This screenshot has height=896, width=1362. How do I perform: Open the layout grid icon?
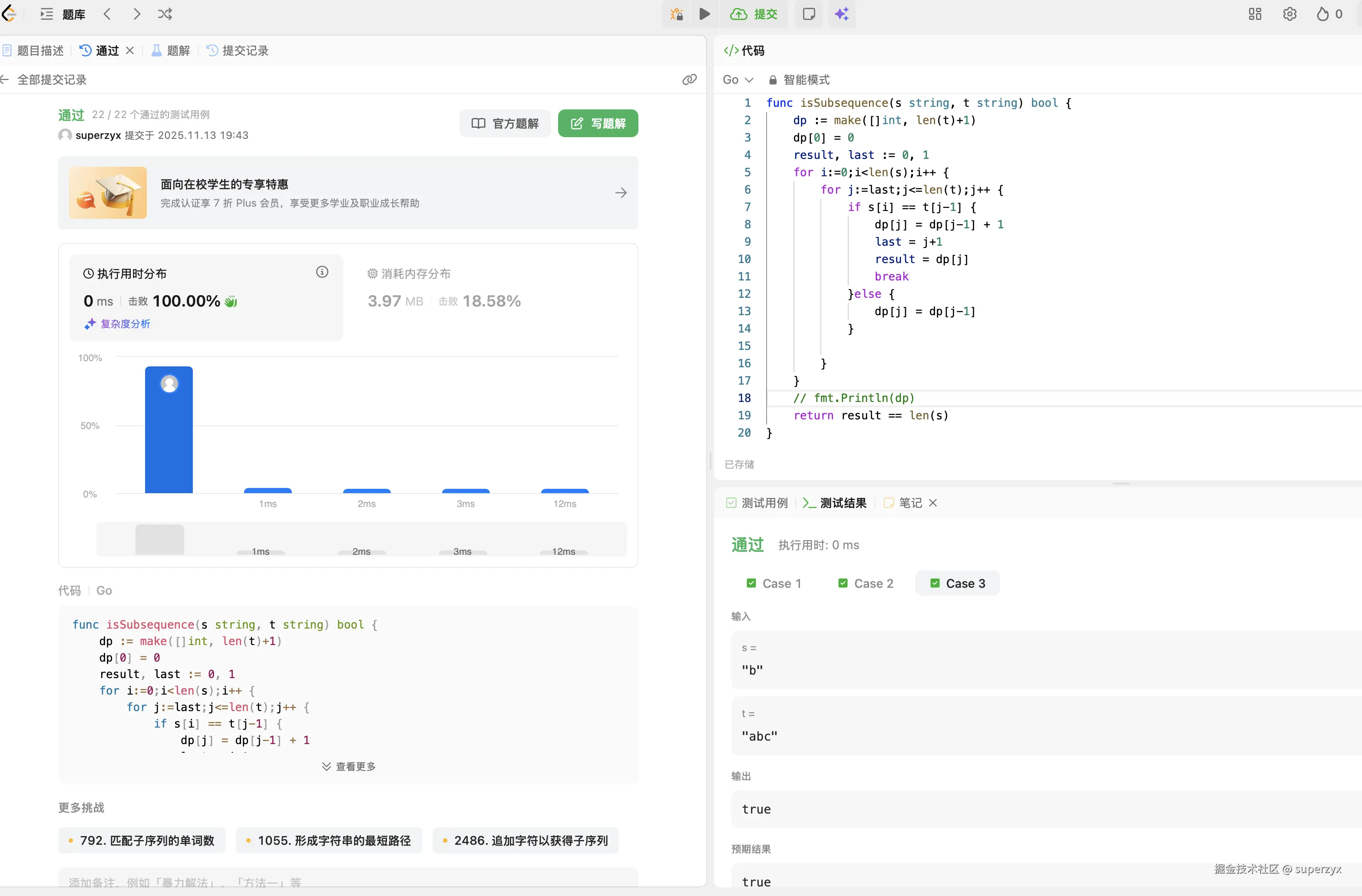pos(1254,14)
